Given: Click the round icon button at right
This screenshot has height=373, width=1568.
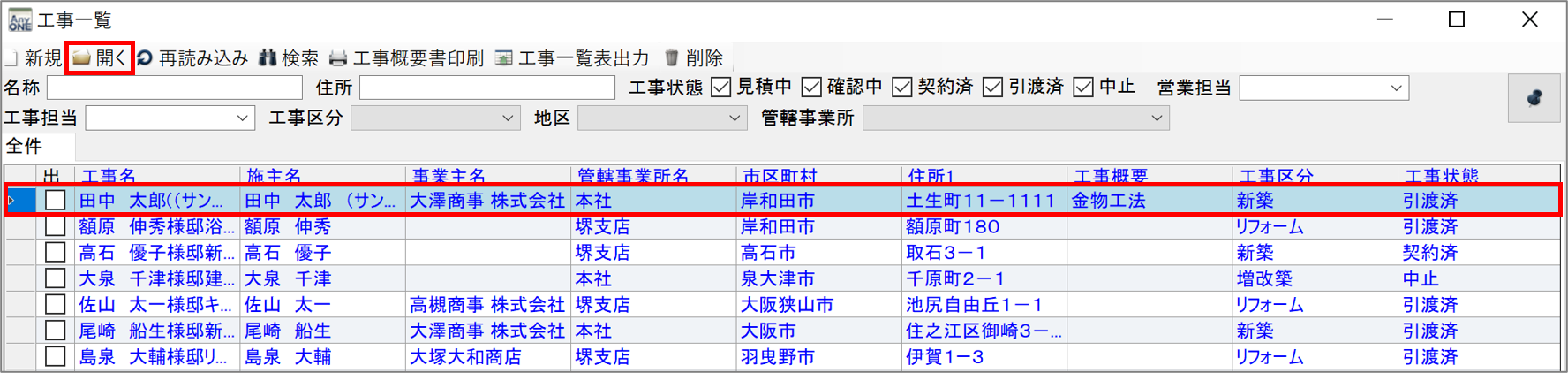Looking at the screenshot, I should [x=1534, y=99].
